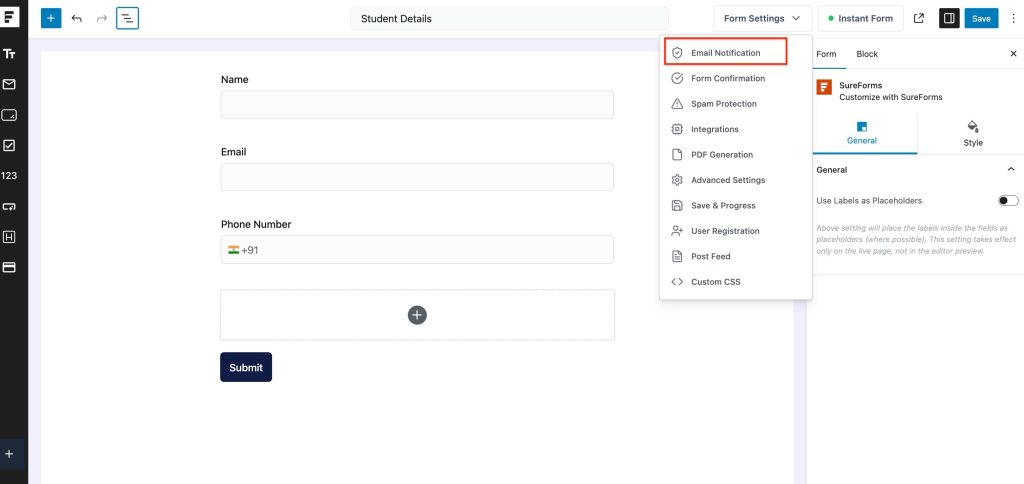Add a Heading (H) block from the sidebar
Image resolution: width=1024 pixels, height=484 pixels.
[9, 236]
